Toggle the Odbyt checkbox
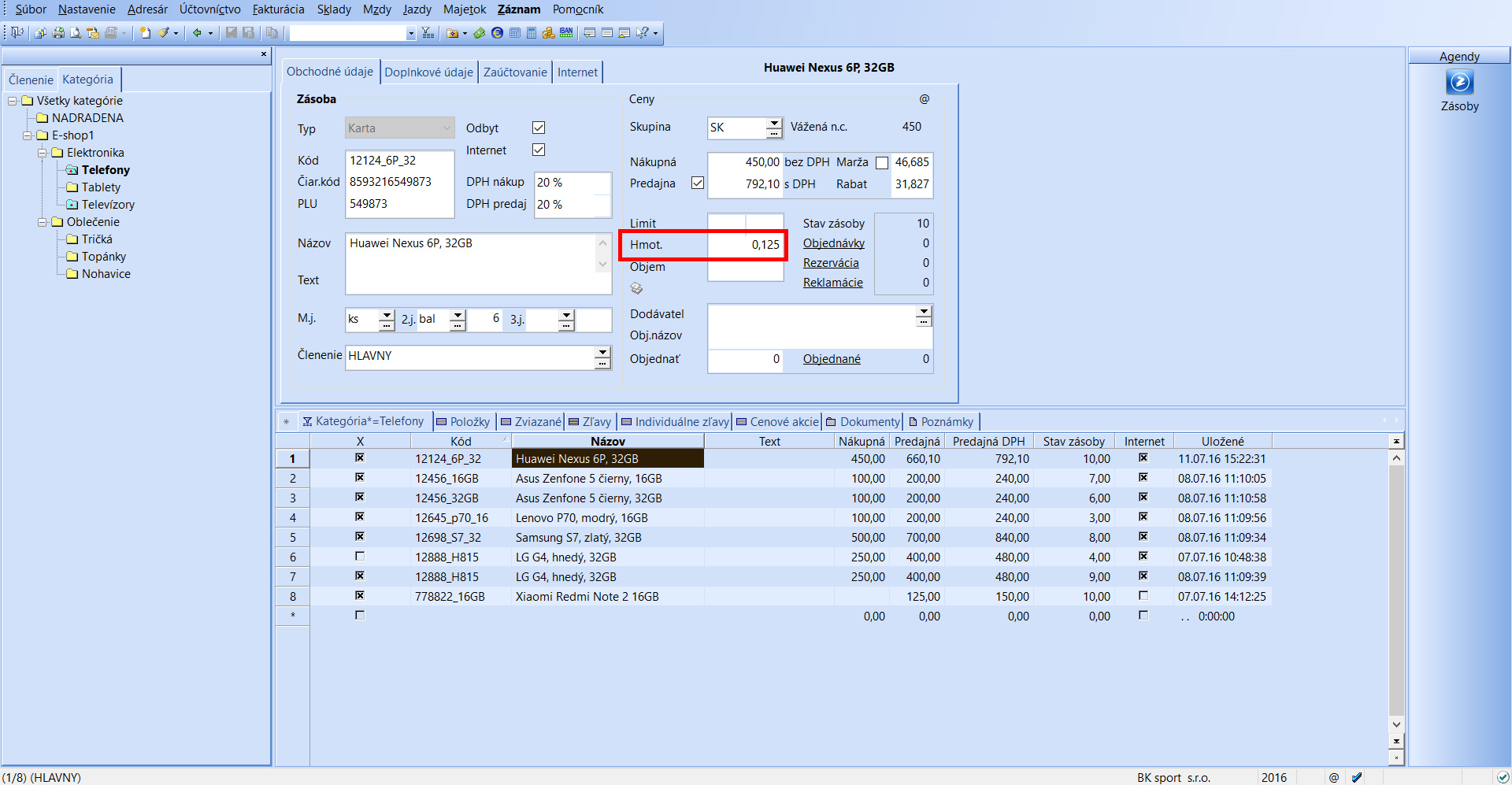1512x785 pixels. point(539,128)
